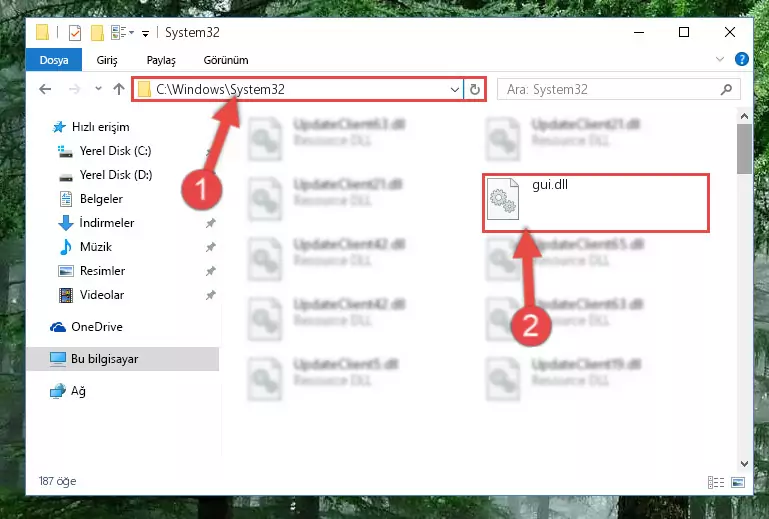Select OneDrive in the navigation pane
The width and height of the screenshot is (769, 519).
point(97,327)
